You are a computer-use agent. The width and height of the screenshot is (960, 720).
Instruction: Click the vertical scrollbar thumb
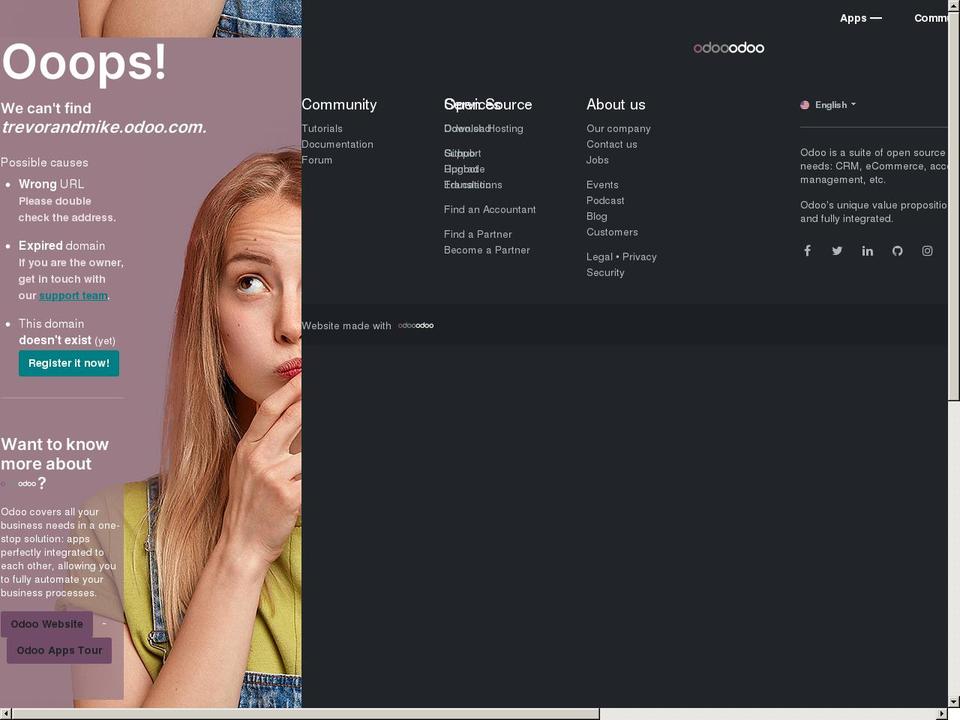tap(954, 205)
